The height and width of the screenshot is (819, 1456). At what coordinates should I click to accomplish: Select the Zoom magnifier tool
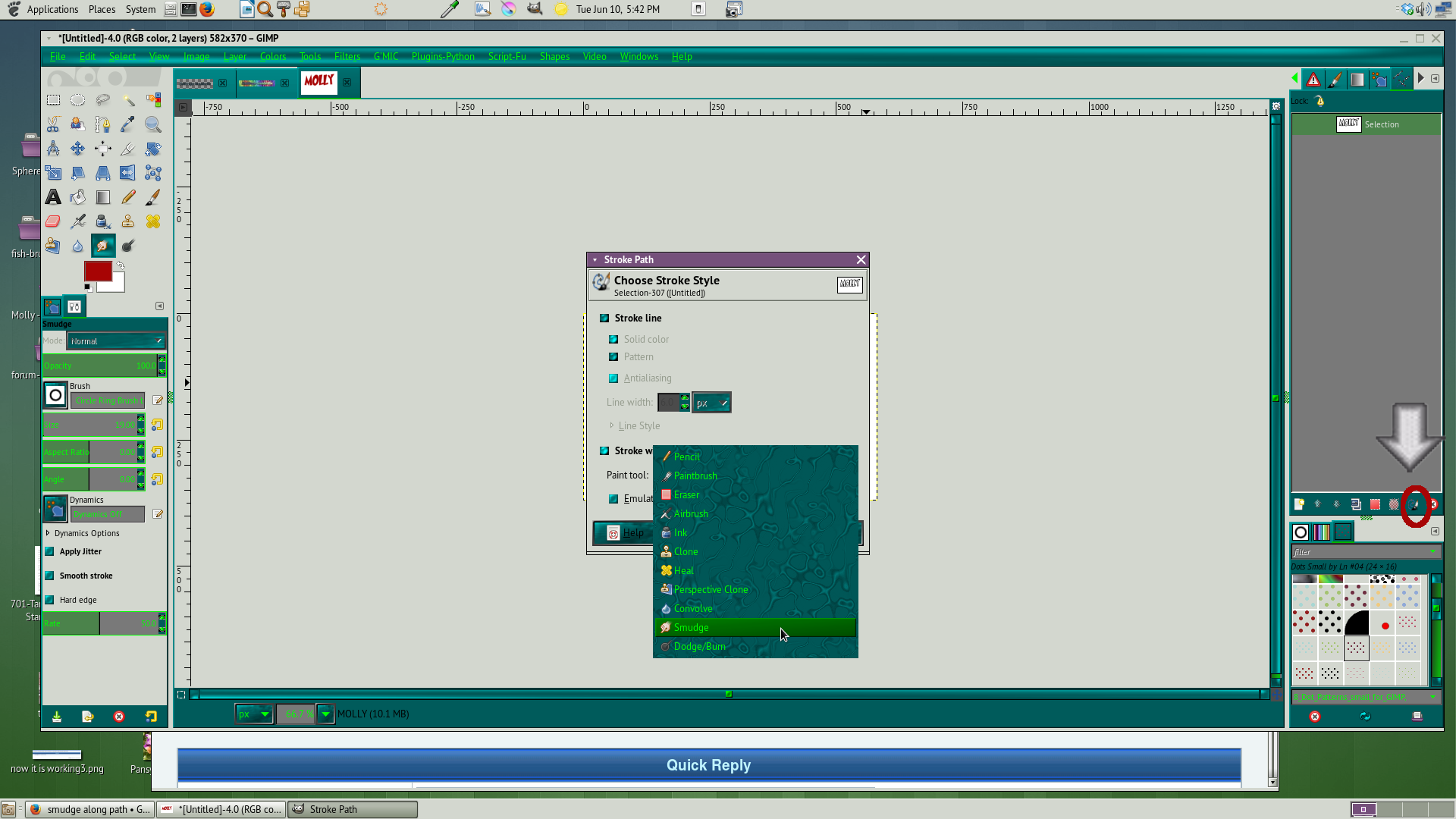pyautogui.click(x=153, y=124)
